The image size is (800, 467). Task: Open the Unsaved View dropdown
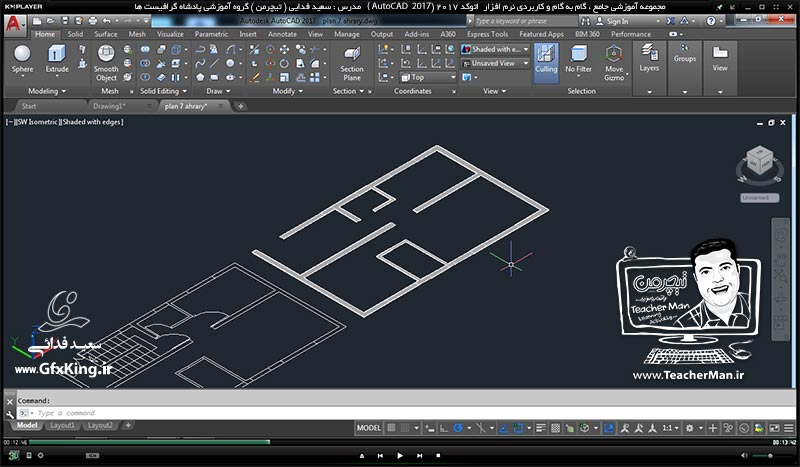pyautogui.click(x=495, y=63)
